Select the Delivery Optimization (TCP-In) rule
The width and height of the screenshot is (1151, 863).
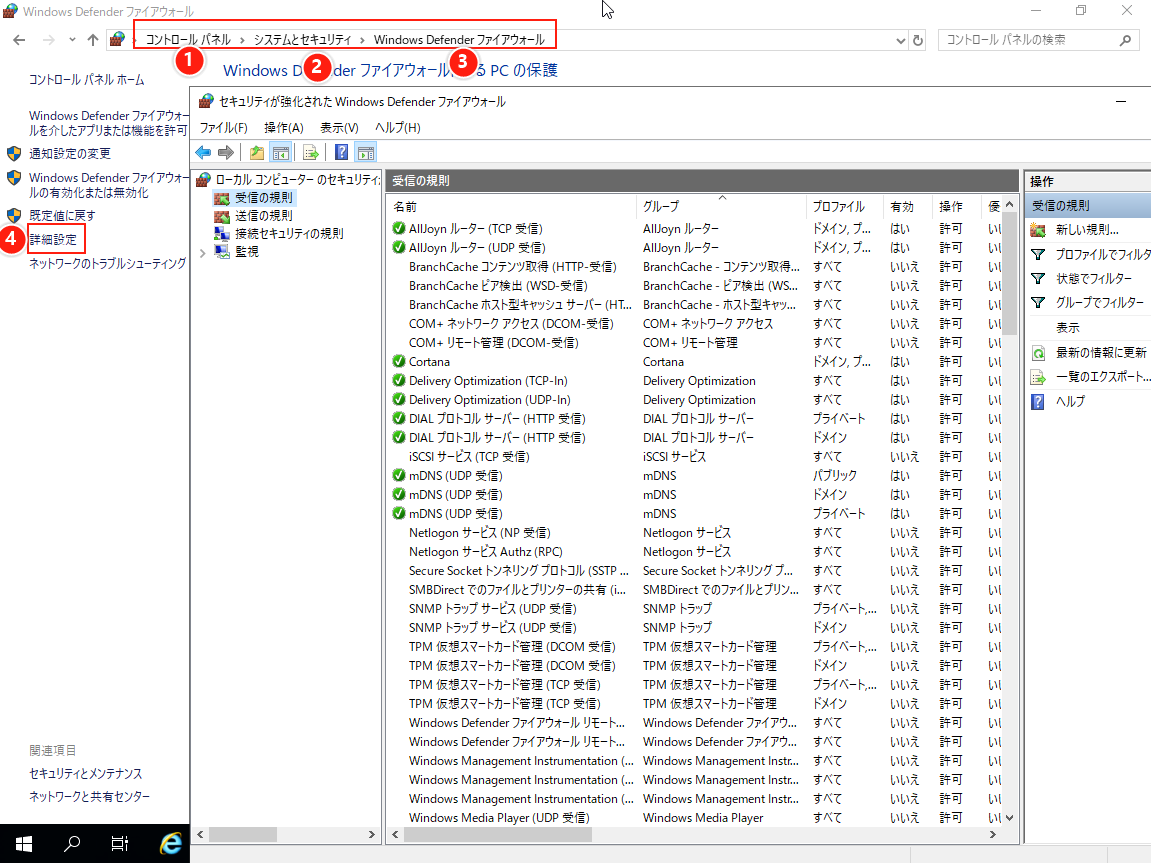(x=694, y=381)
